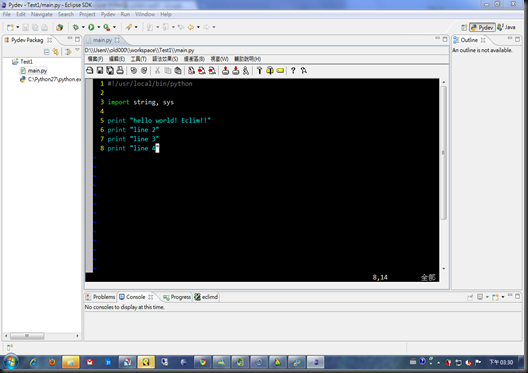Close the main.py editor tab
The image size is (528, 373).
117,40
